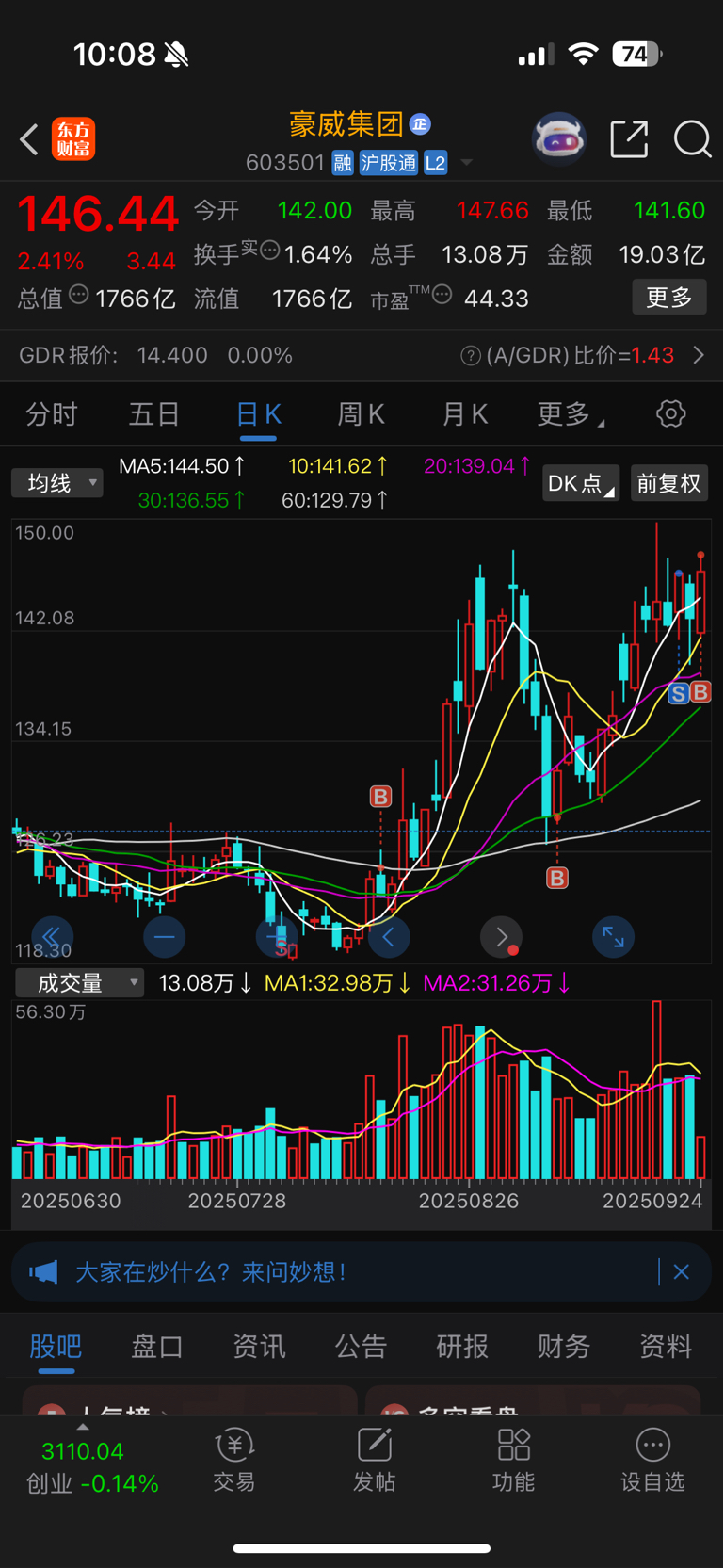Tap the info icon next to 换手
This screenshot has width=724, height=1568.
coord(269,251)
